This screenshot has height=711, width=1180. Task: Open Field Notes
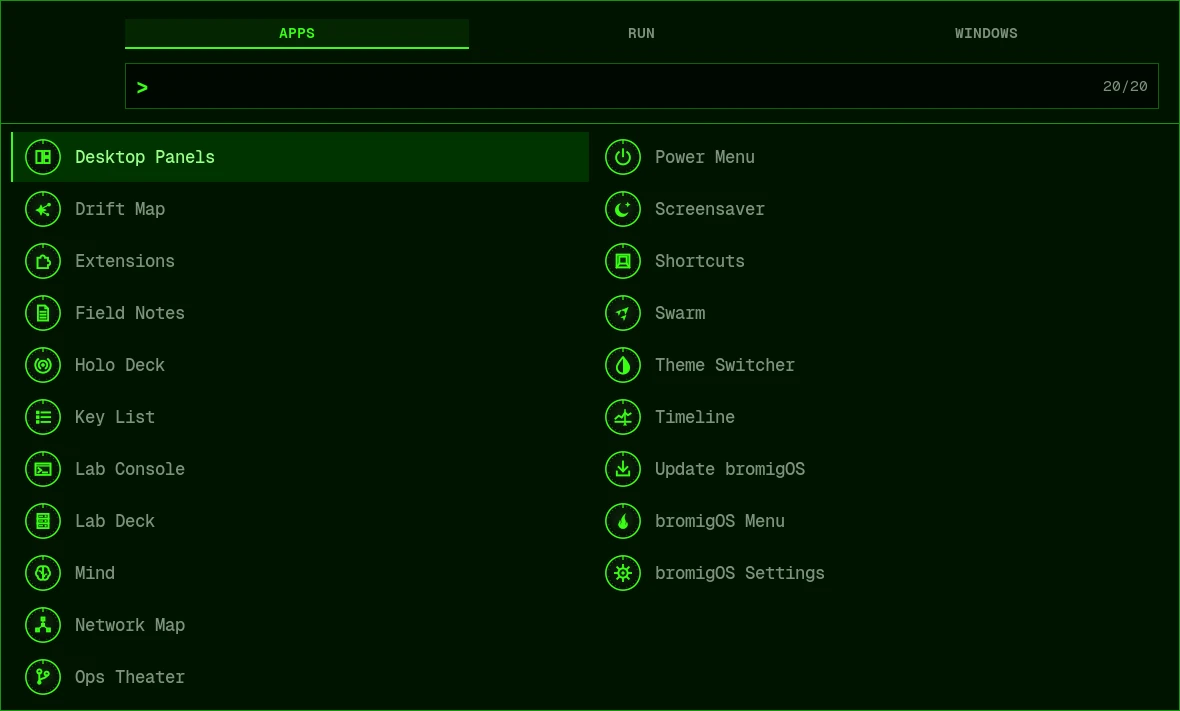300,313
